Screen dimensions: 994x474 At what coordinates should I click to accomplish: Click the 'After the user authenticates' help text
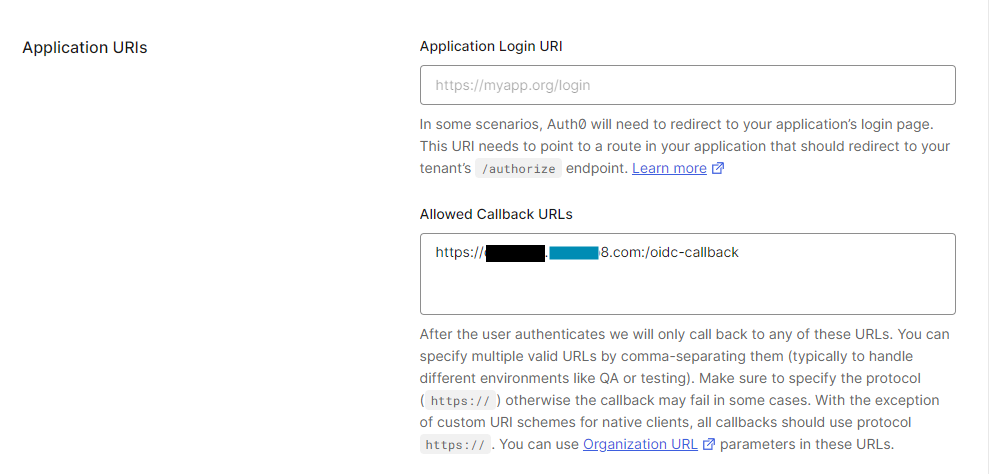[x=520, y=334]
